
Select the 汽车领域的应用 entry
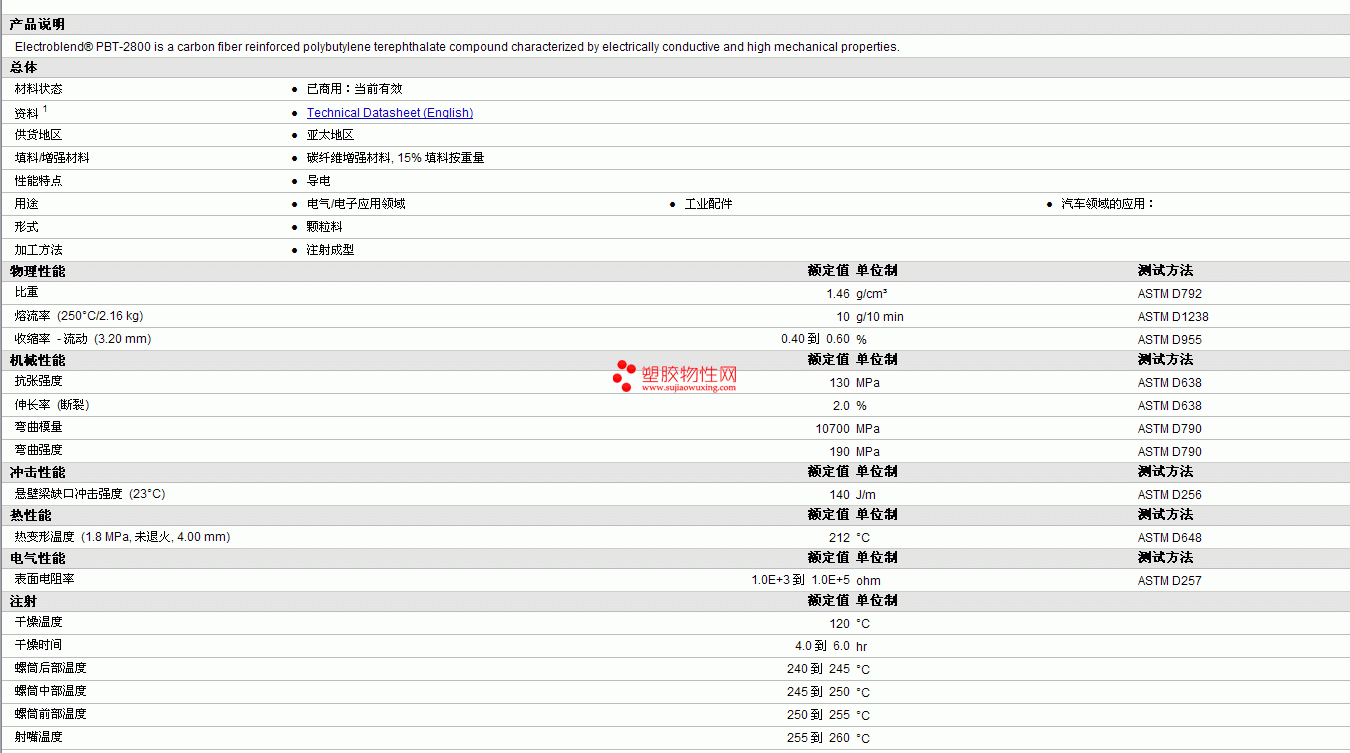click(1108, 204)
